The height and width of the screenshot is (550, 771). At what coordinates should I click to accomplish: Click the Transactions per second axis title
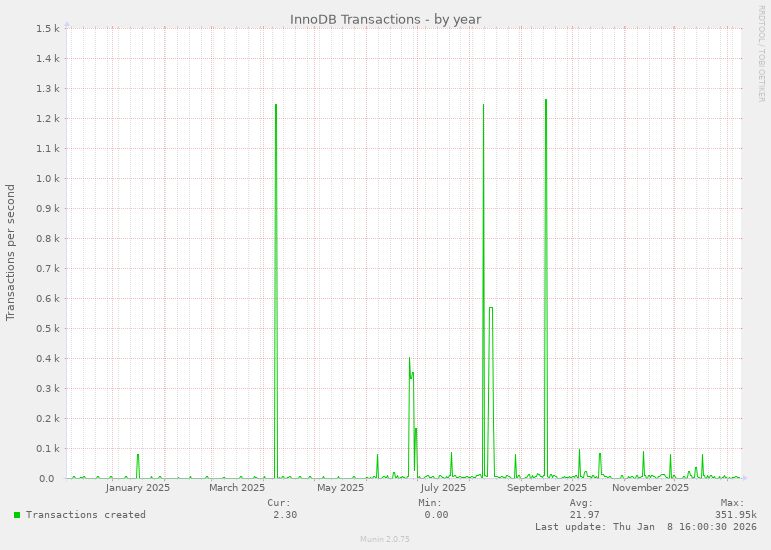[10, 253]
